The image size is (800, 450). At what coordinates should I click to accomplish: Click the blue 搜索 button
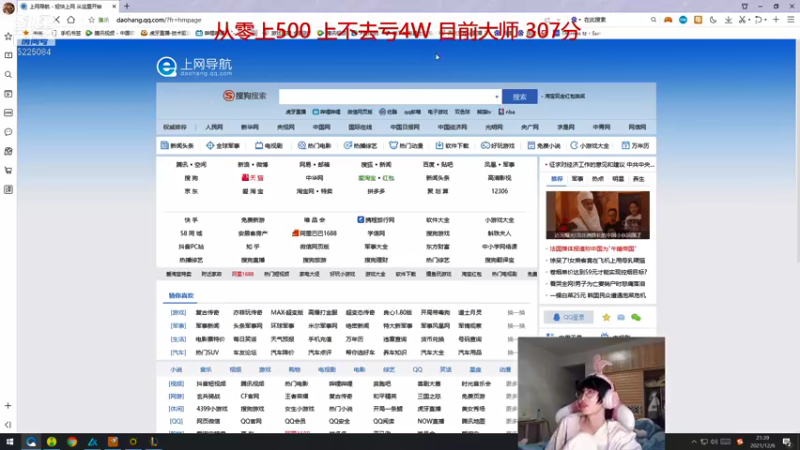(519, 96)
